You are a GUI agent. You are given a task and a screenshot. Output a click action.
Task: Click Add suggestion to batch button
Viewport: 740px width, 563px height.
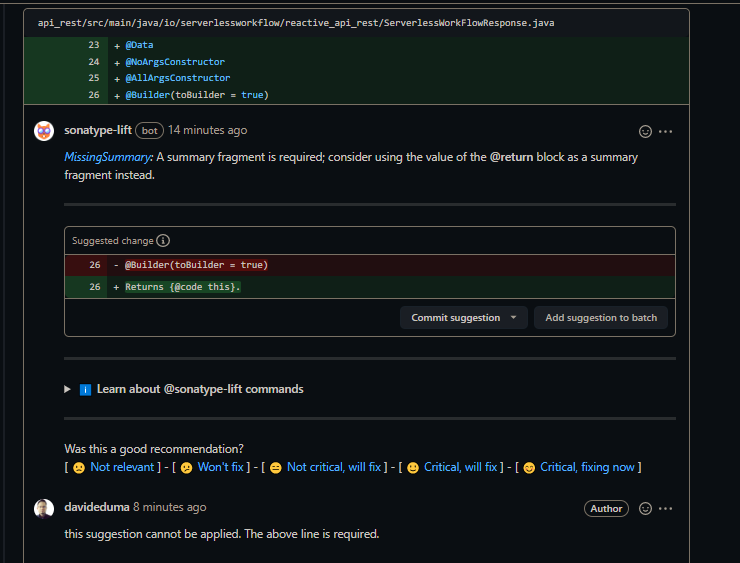coord(601,318)
